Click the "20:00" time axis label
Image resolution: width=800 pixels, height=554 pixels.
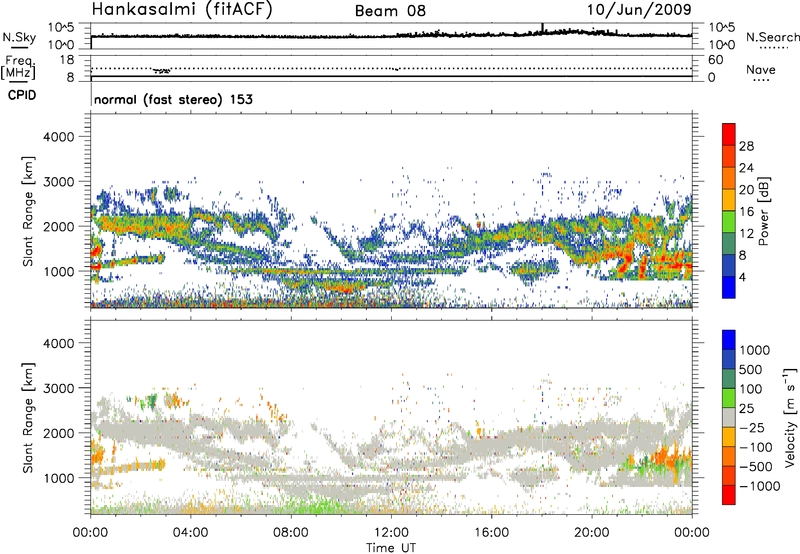[x=592, y=533]
